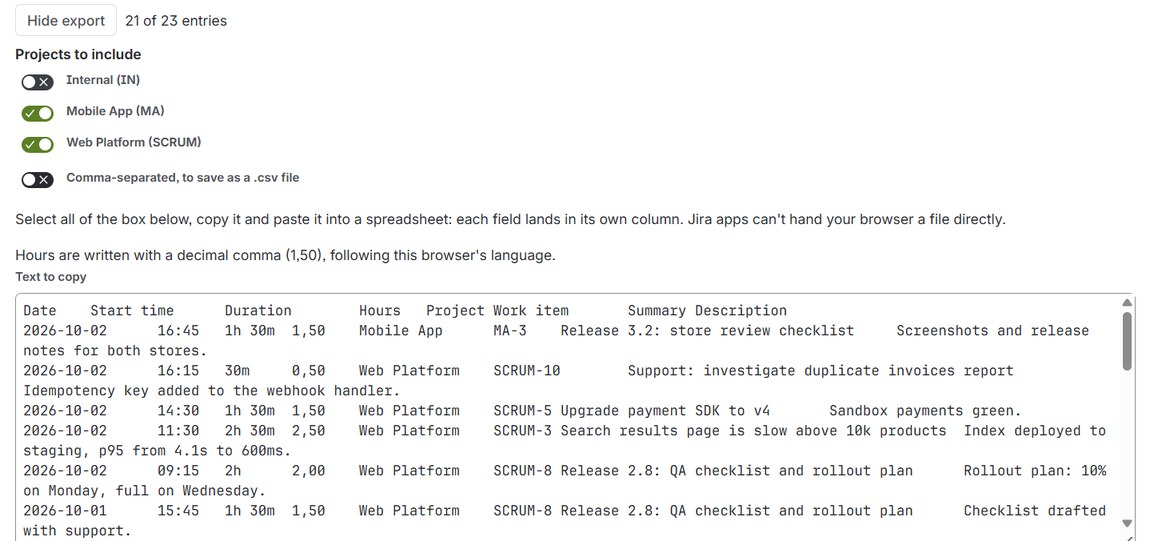Click the 'Projects to include' heading
Viewport: 1150px width, 541px height.
point(78,54)
